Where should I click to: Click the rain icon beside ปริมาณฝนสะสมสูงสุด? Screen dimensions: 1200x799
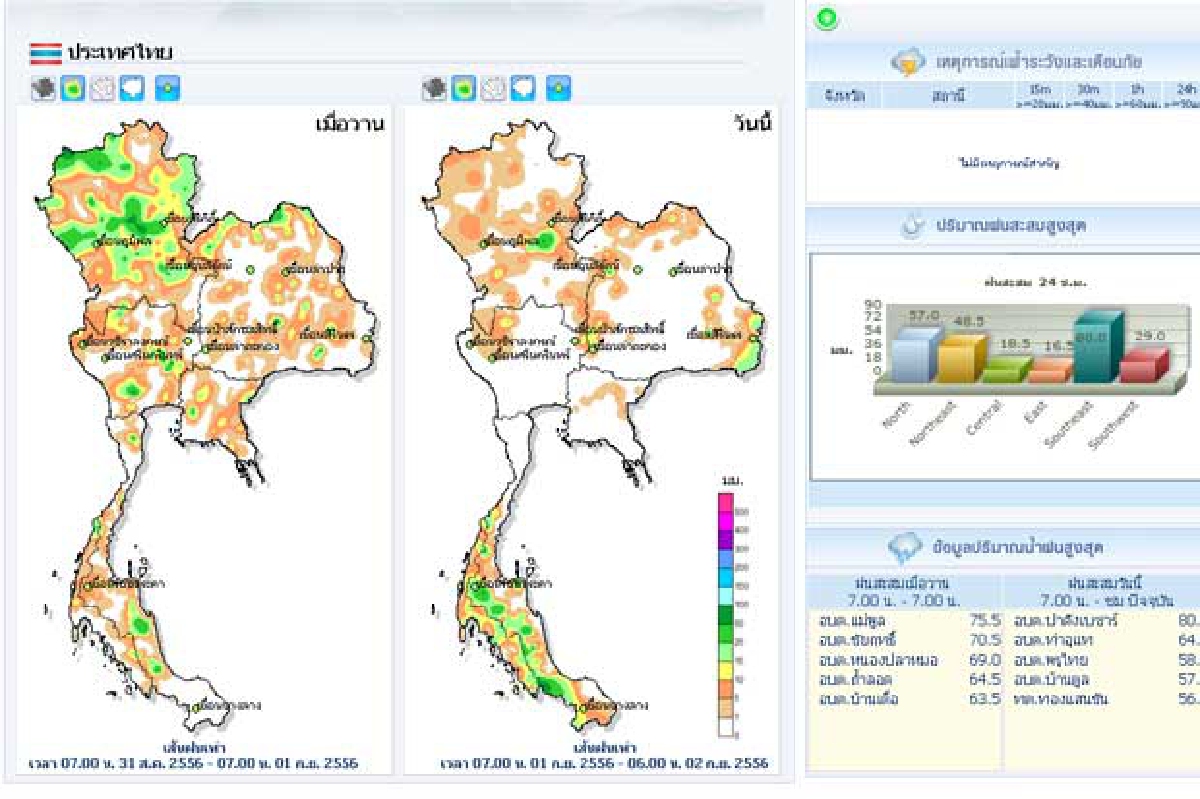point(912,226)
